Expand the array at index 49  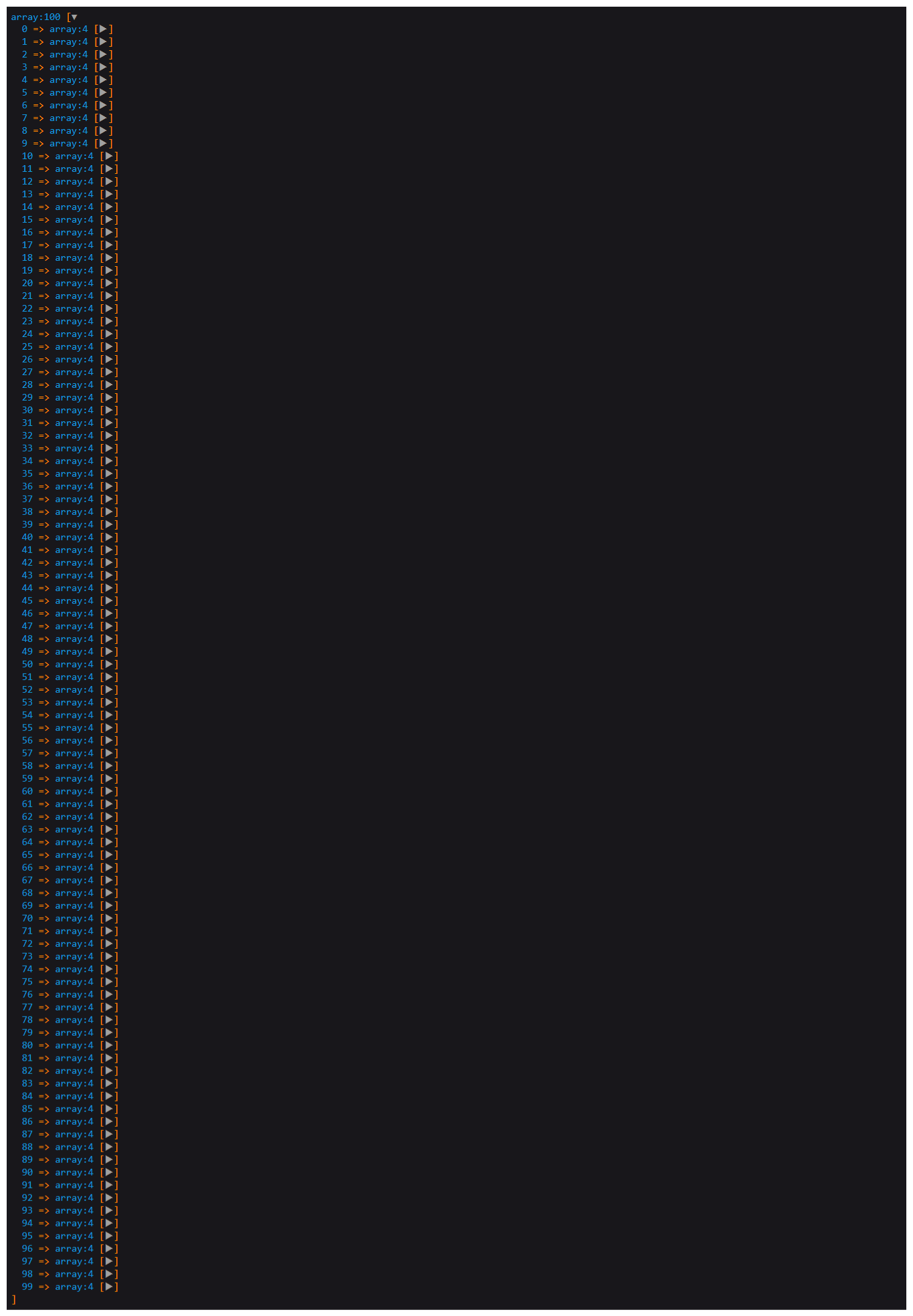pyautogui.click(x=109, y=652)
